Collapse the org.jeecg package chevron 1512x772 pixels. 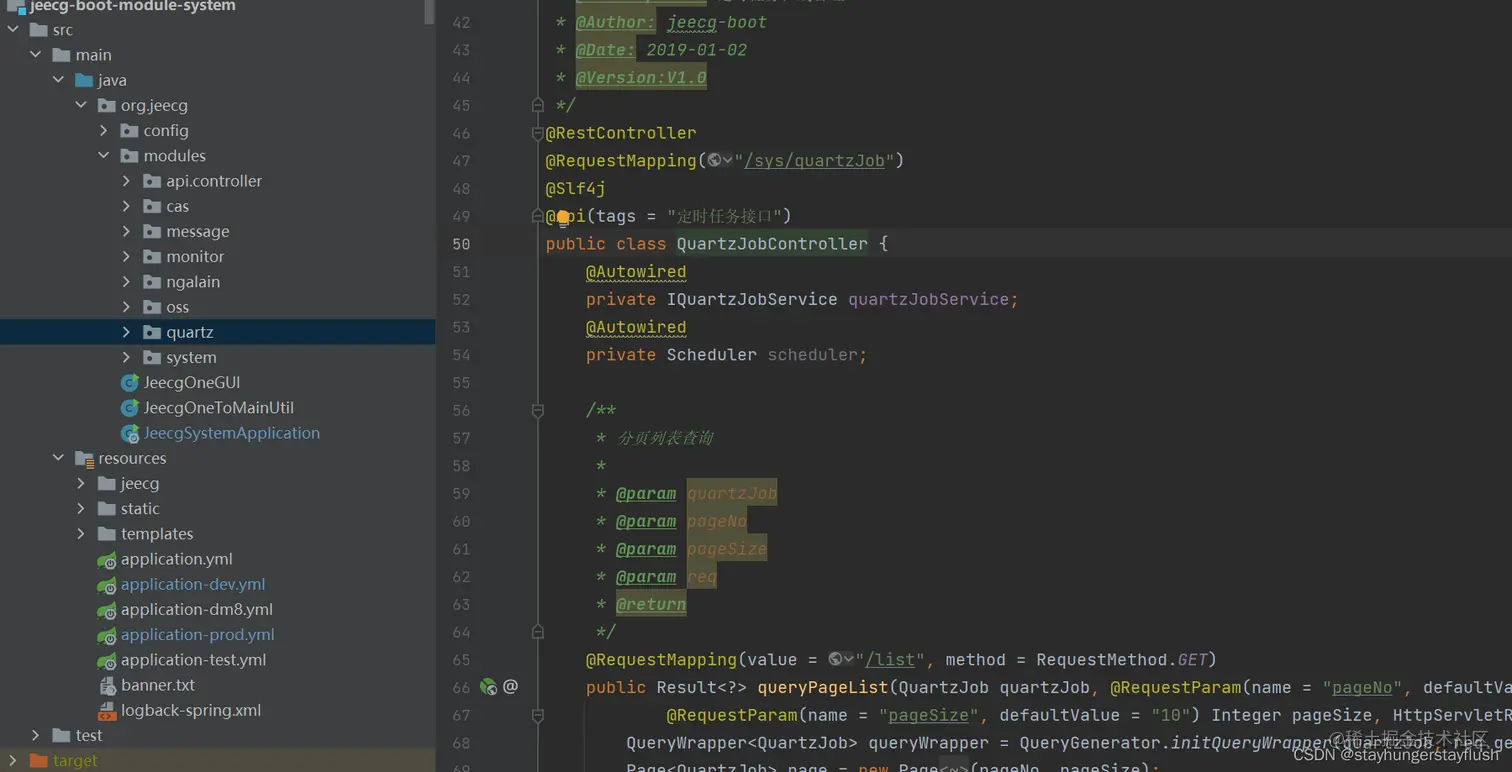tap(81, 105)
